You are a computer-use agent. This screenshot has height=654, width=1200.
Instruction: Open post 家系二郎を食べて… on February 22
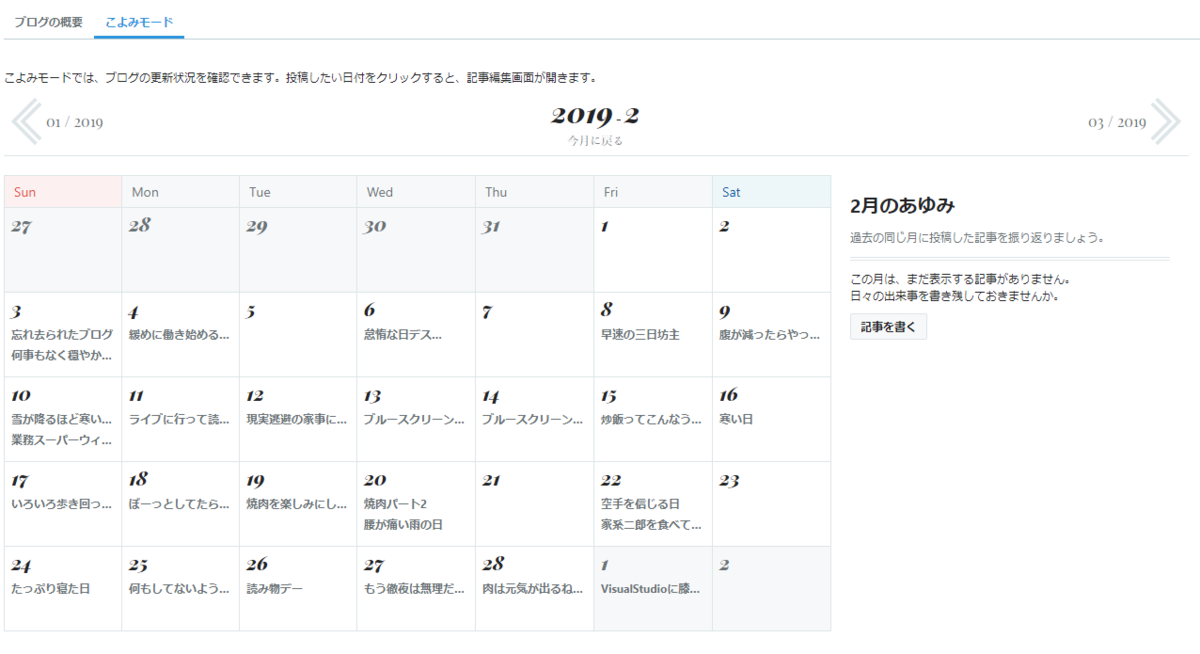click(651, 524)
